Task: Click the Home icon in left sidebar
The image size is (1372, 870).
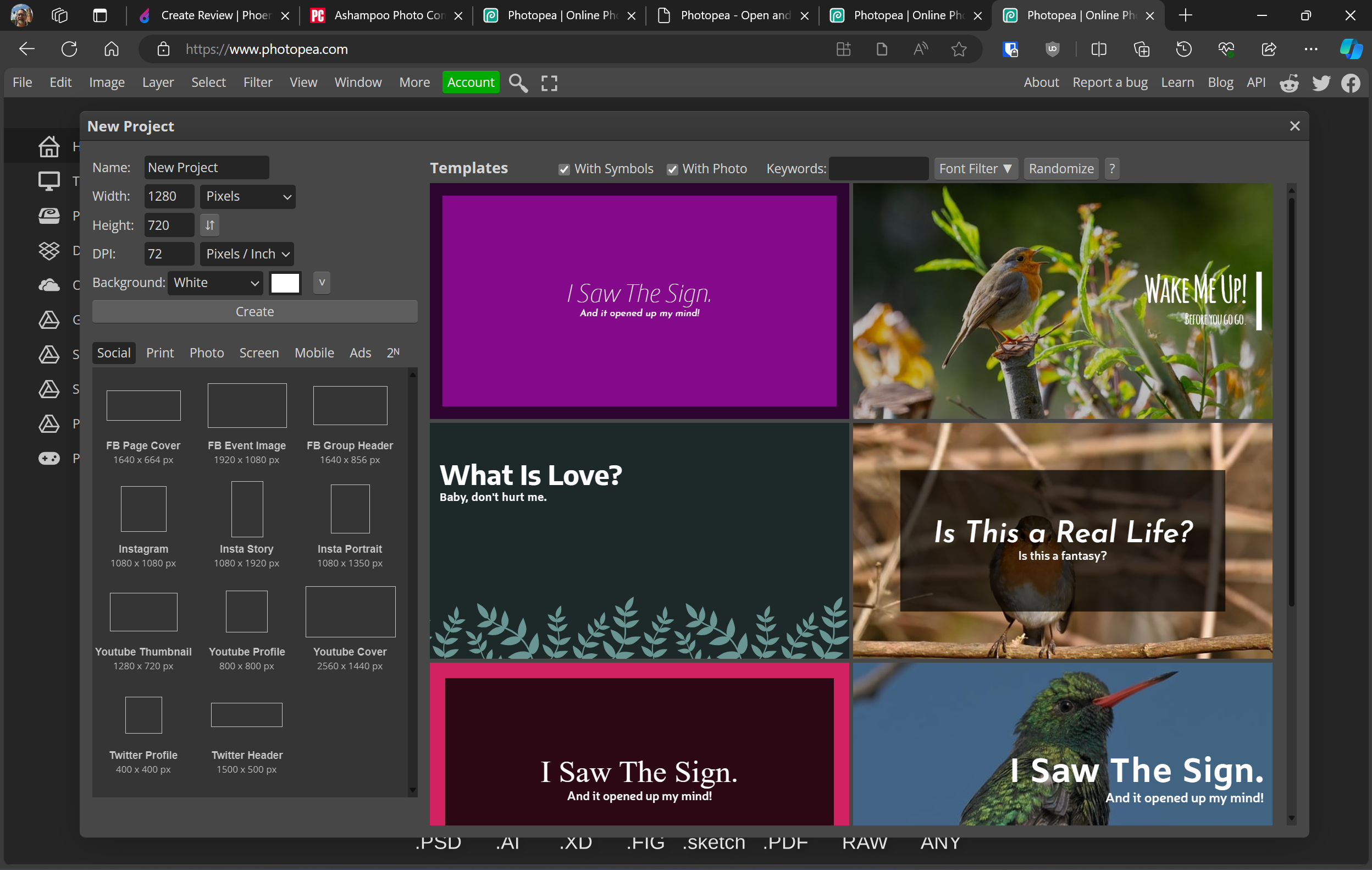Action: [49, 147]
